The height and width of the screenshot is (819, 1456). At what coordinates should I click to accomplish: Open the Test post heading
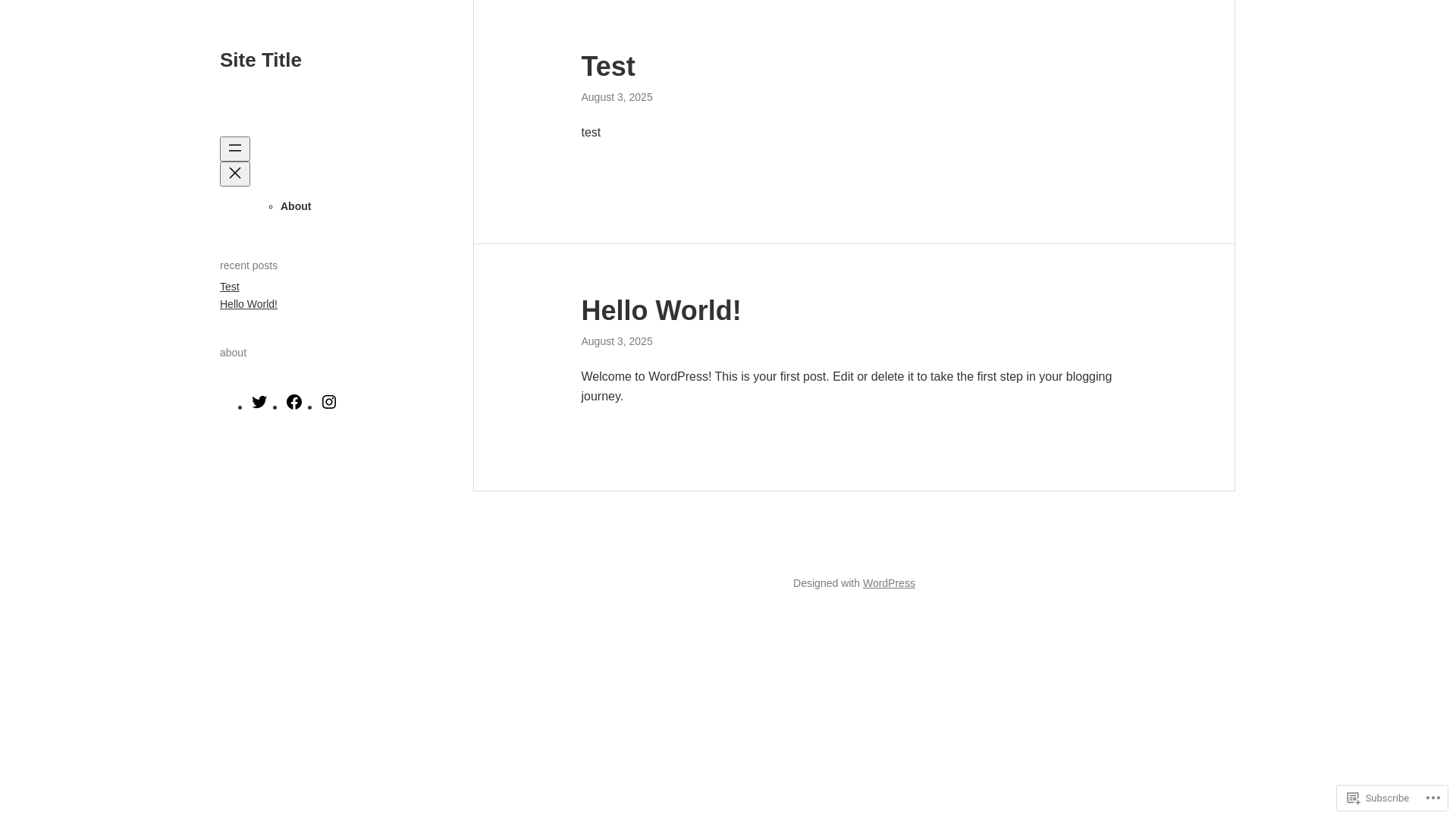(x=608, y=67)
